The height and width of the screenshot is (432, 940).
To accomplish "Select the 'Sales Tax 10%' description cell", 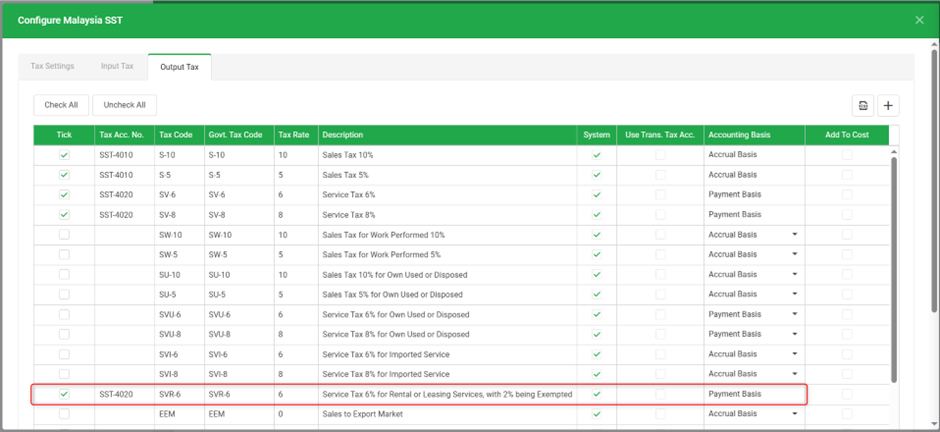I will point(448,155).
